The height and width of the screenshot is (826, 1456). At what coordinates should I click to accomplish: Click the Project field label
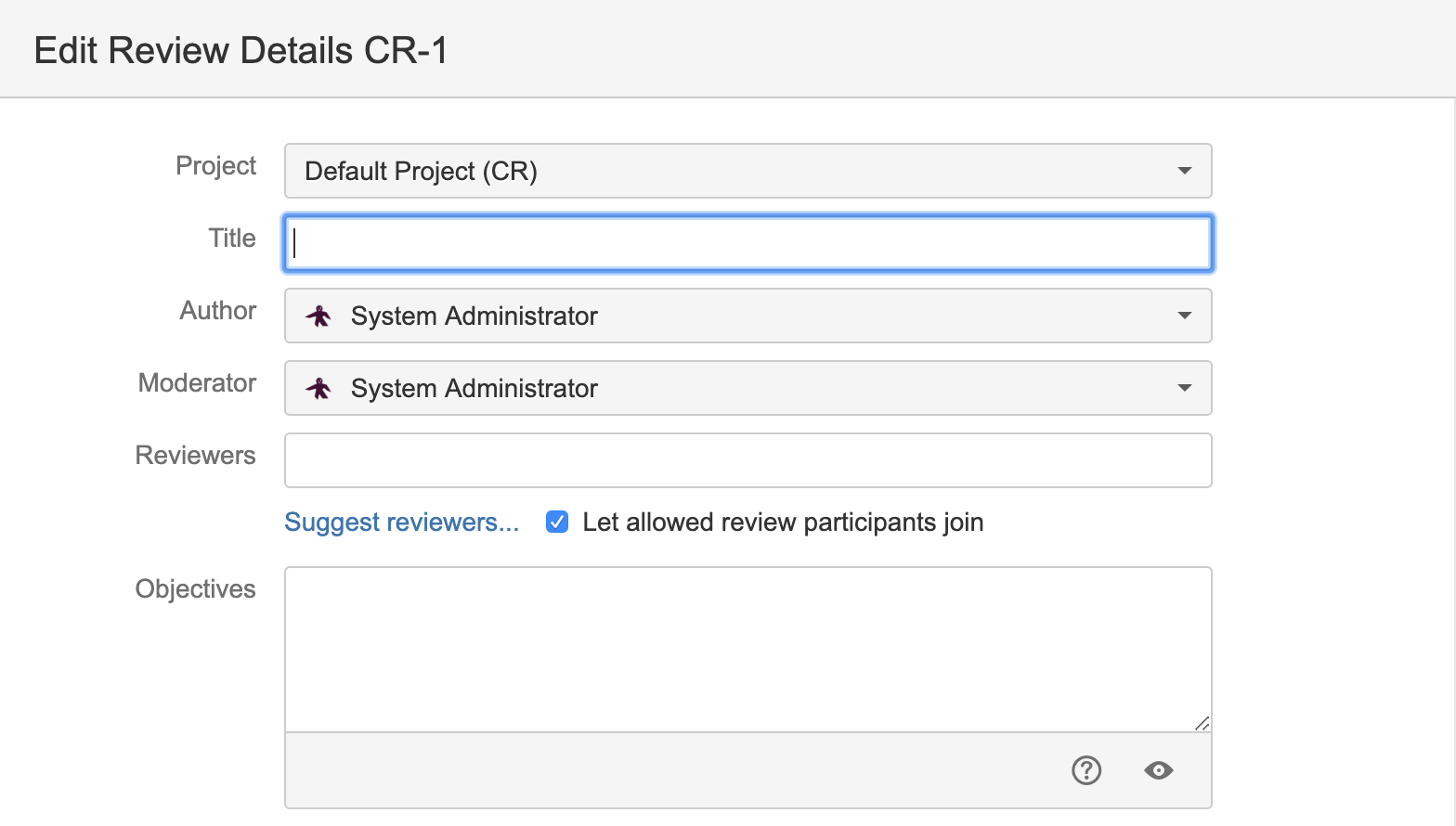[x=215, y=166]
